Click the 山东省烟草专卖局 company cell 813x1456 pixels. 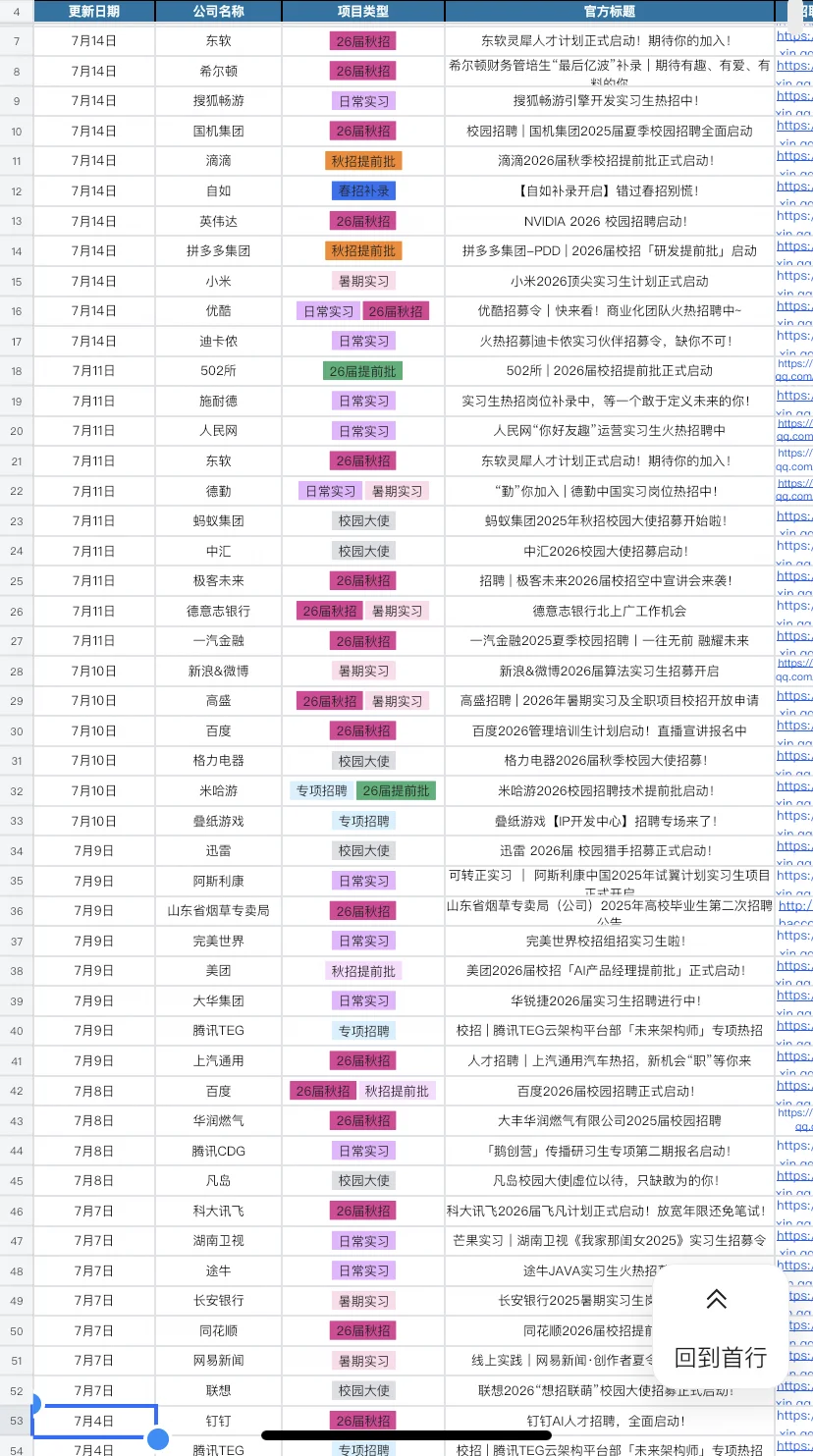(x=219, y=911)
